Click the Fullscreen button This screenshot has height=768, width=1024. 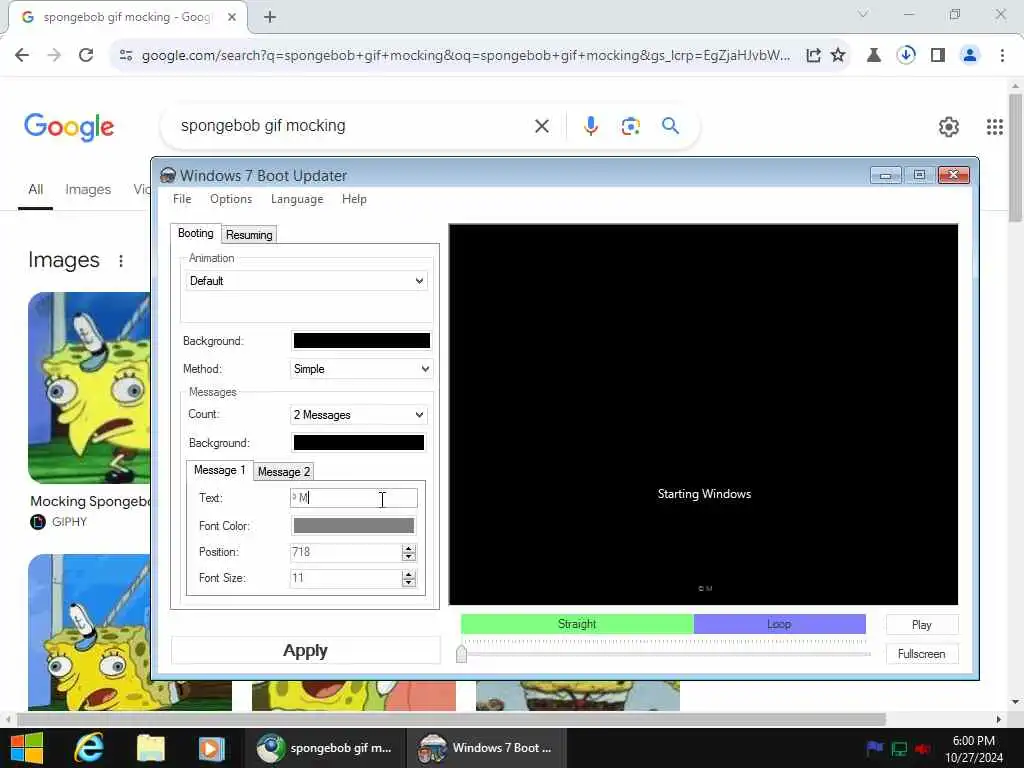921,654
